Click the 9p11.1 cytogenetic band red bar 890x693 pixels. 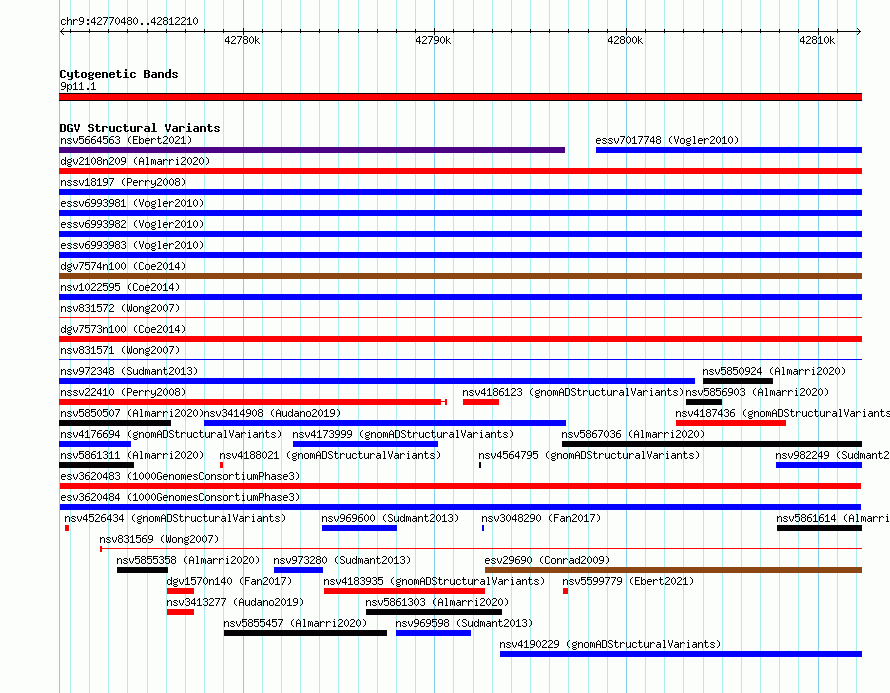(x=460, y=97)
